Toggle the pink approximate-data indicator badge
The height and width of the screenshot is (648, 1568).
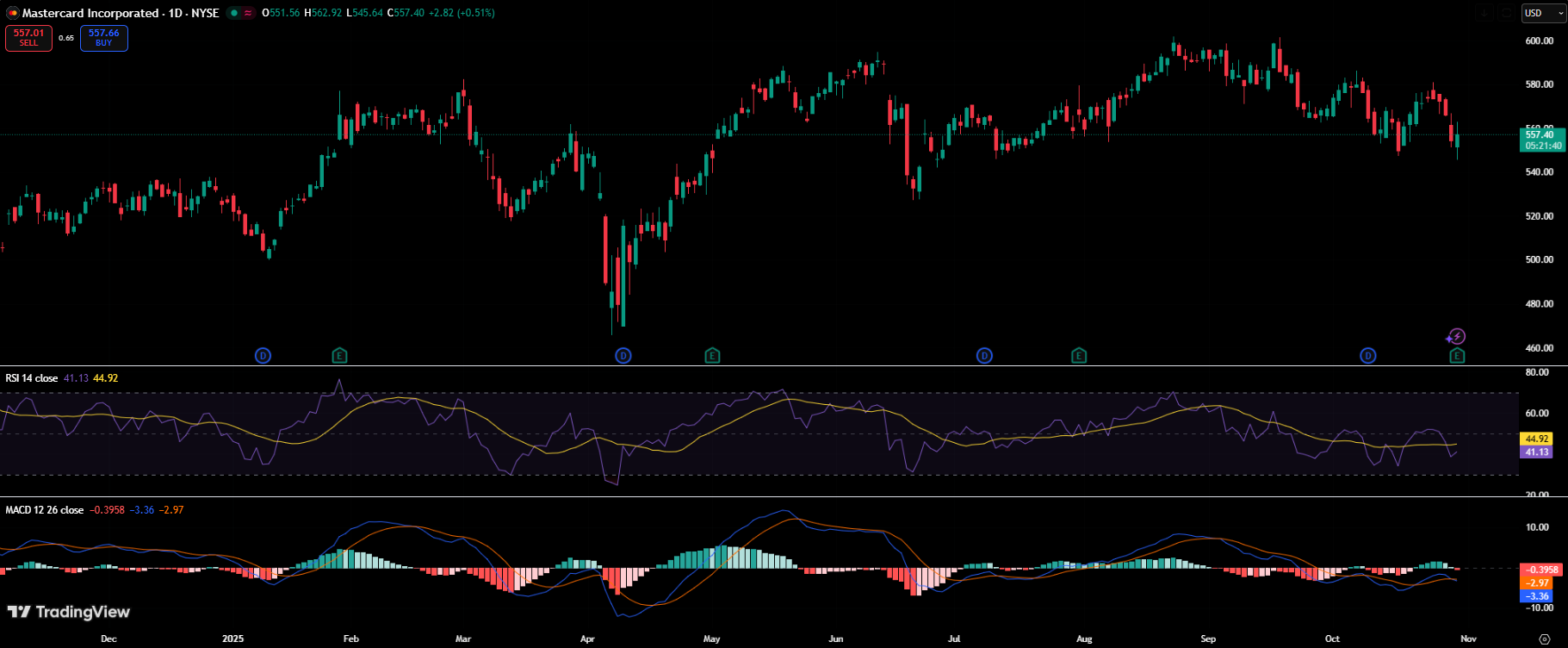coord(248,13)
